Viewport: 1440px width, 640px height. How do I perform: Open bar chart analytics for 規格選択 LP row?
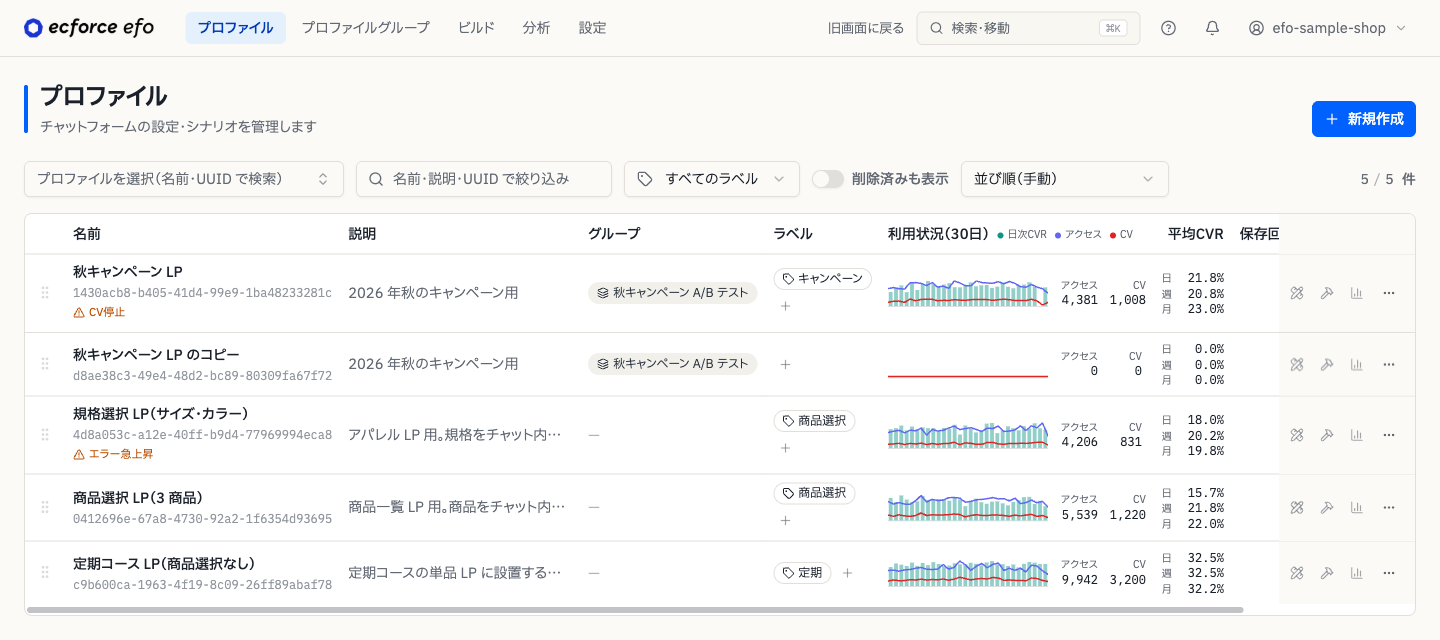(1357, 435)
